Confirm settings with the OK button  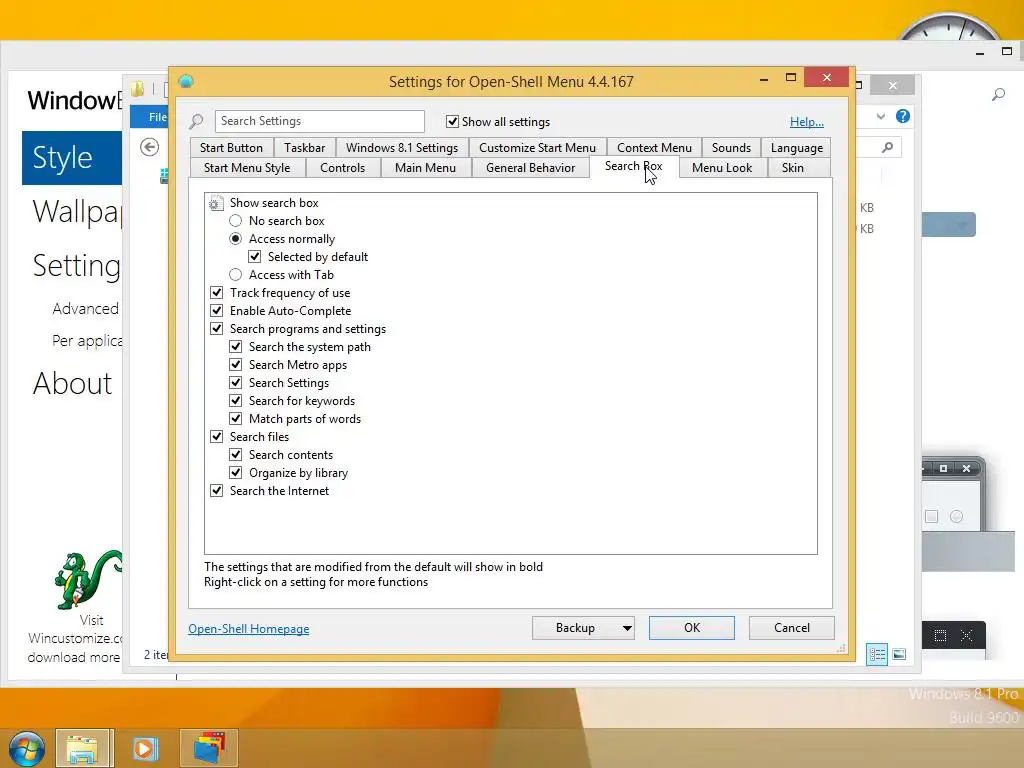tap(692, 628)
